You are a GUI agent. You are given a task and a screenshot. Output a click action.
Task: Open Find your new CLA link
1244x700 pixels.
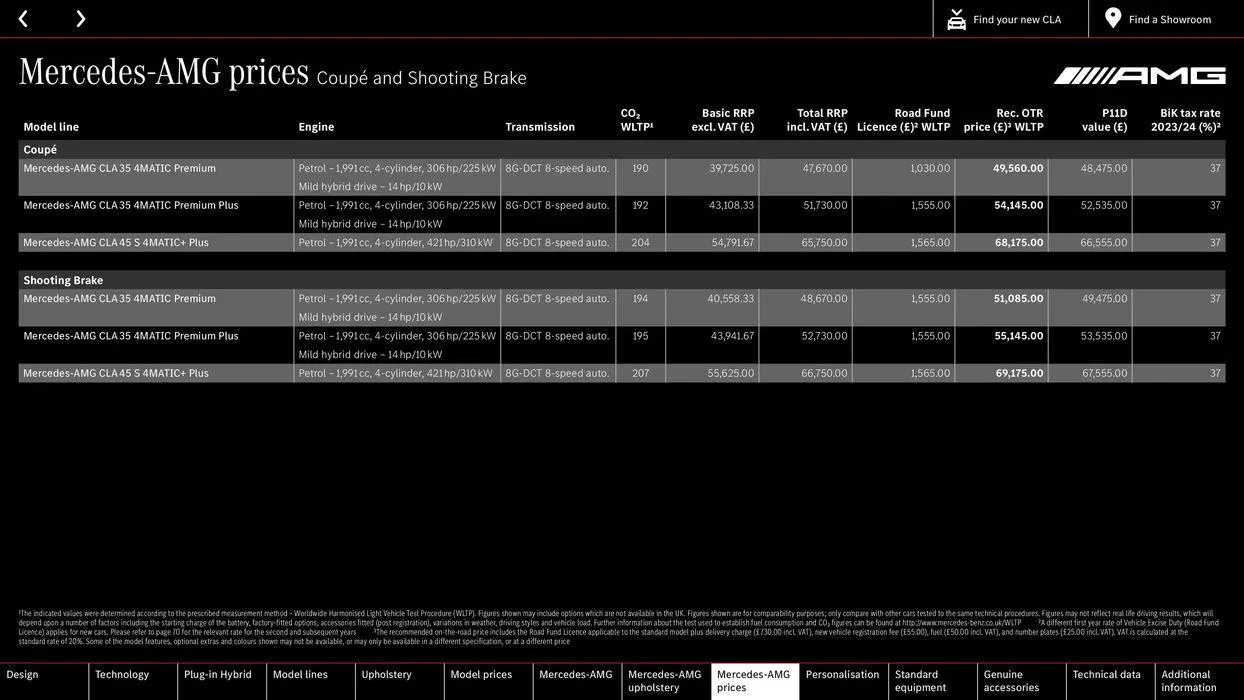coord(1017,19)
